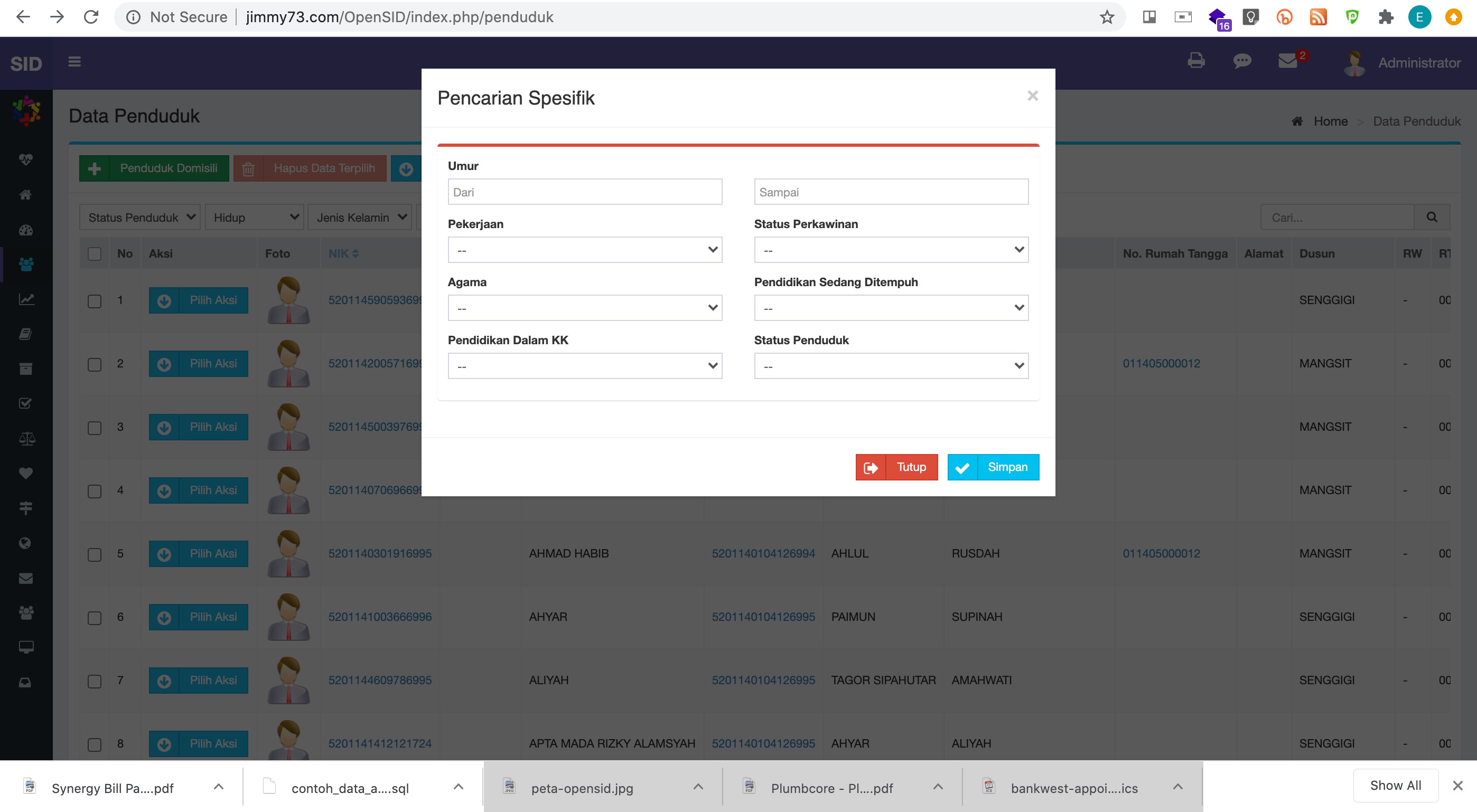Check the checkbox for row 3
The width and height of the screenshot is (1477, 812).
(x=95, y=428)
